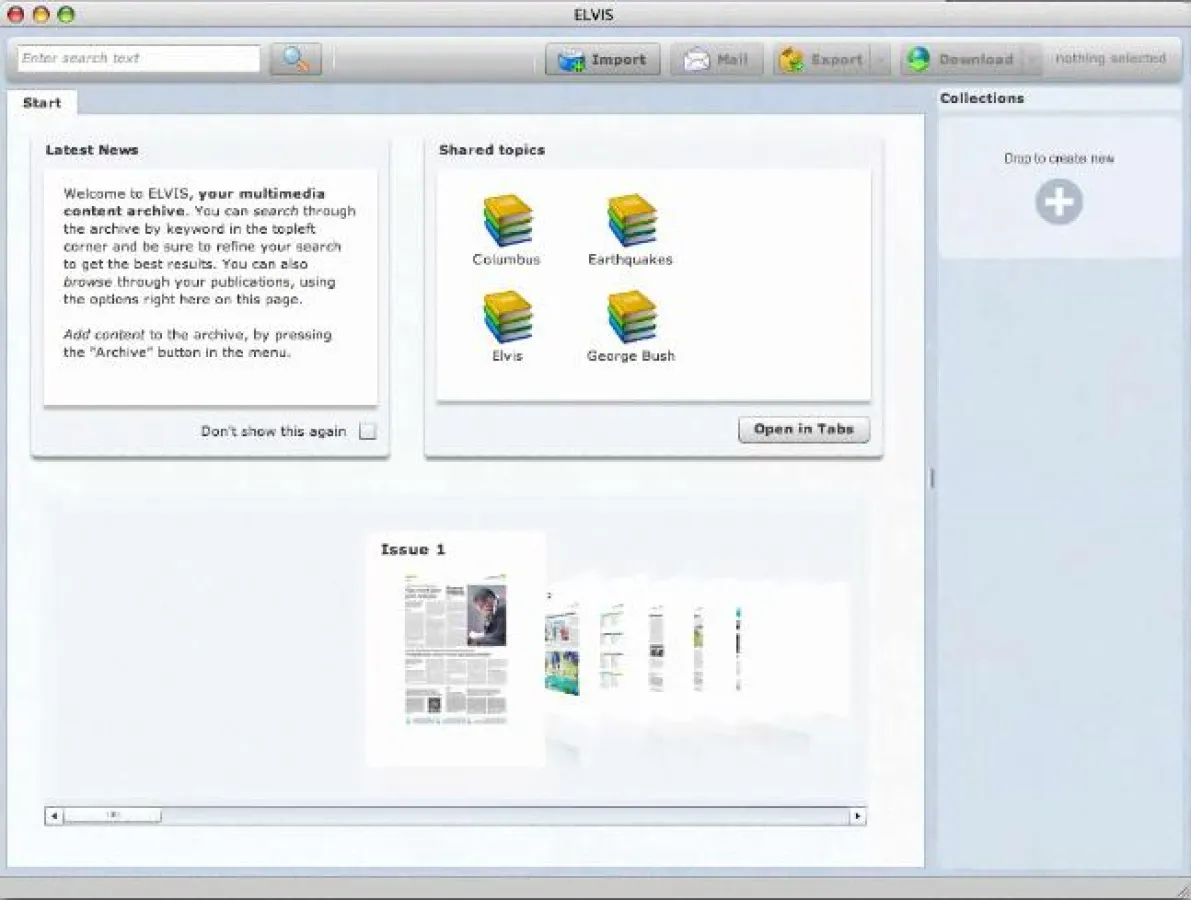1191x900 pixels.
Task: Click the Export toolbar button
Action: [x=821, y=60]
